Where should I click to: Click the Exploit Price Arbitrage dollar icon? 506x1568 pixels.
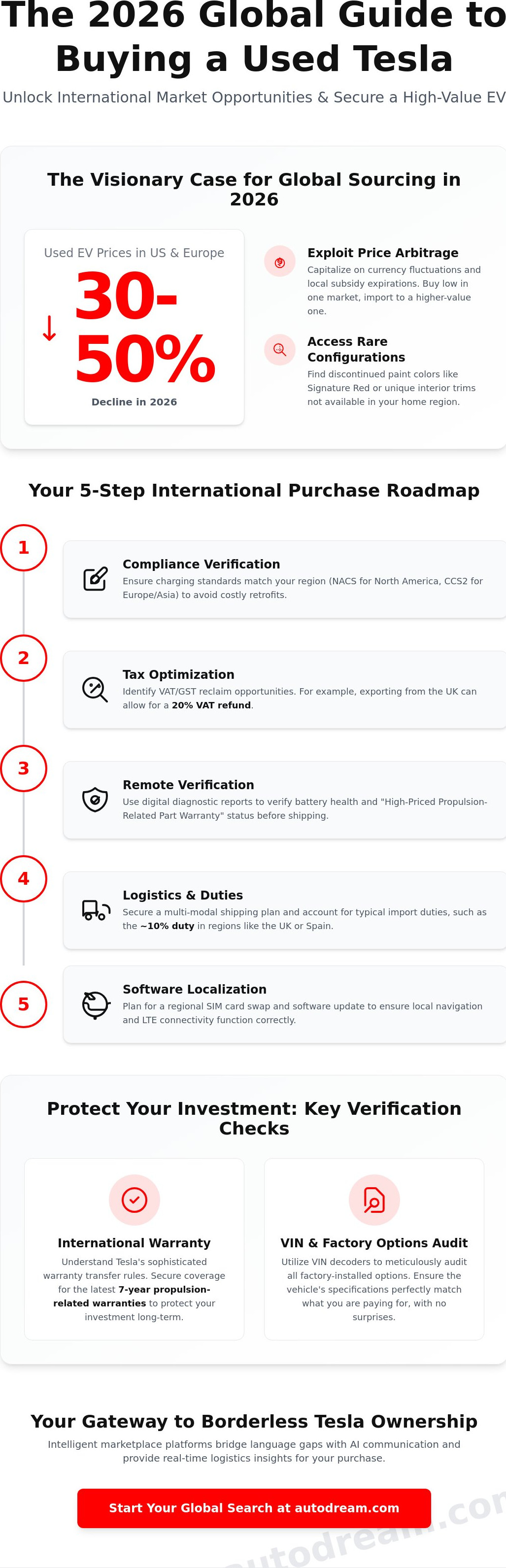click(279, 262)
